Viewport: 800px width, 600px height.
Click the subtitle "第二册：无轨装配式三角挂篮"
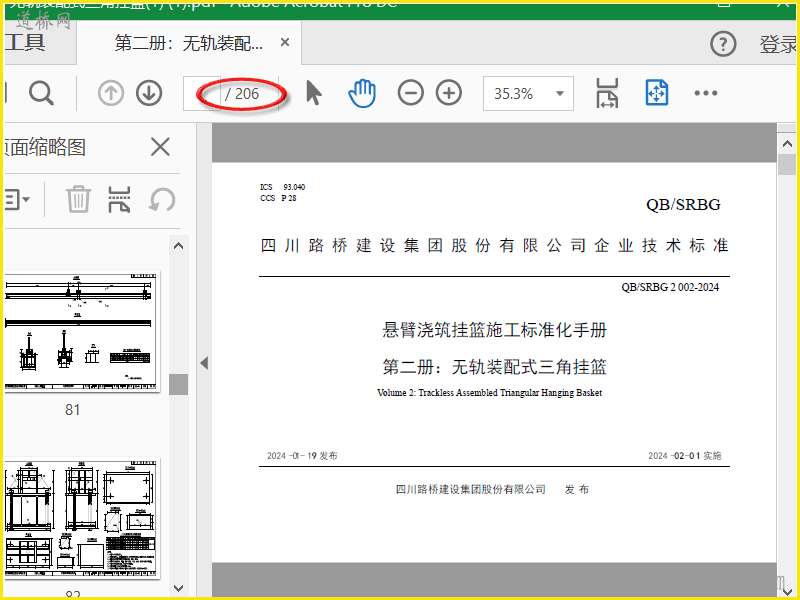point(494,367)
